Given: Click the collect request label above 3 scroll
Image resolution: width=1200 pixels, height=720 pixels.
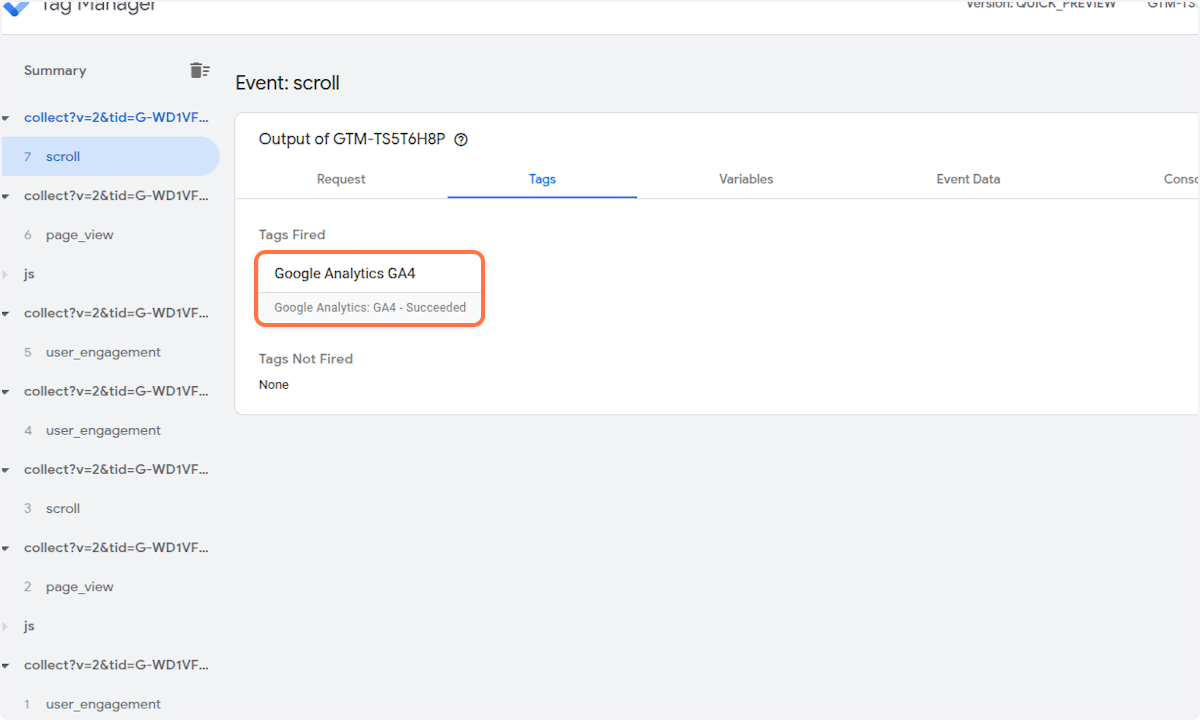Looking at the screenshot, I should [x=117, y=469].
